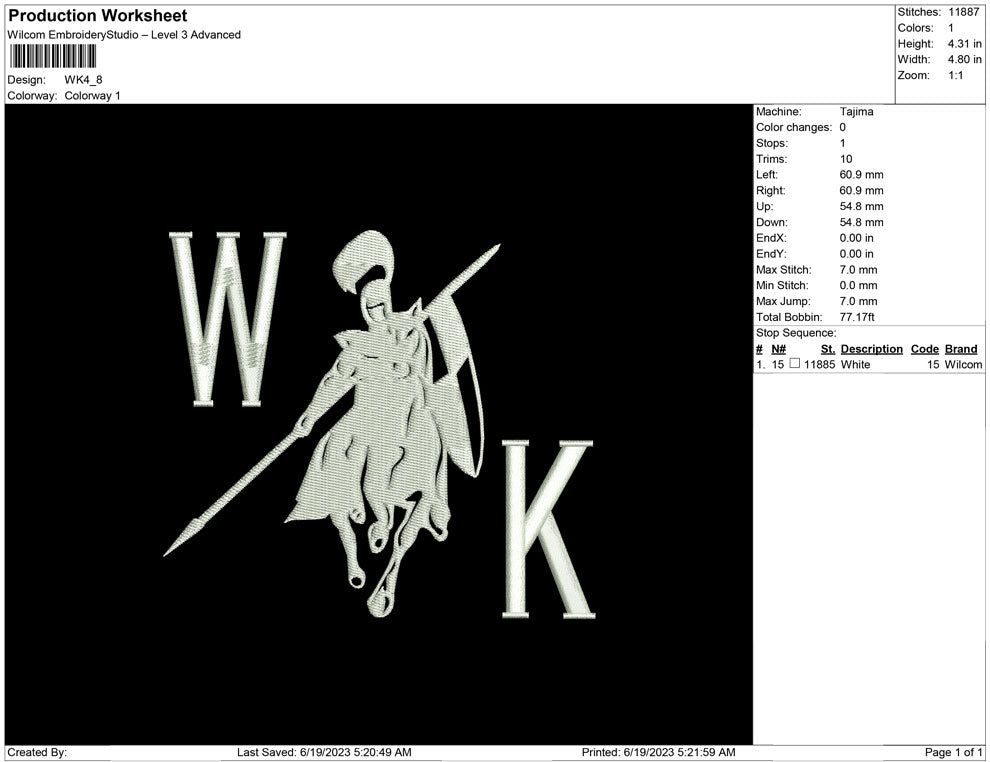Click the Brand column header
990x762 pixels.
pos(961,349)
